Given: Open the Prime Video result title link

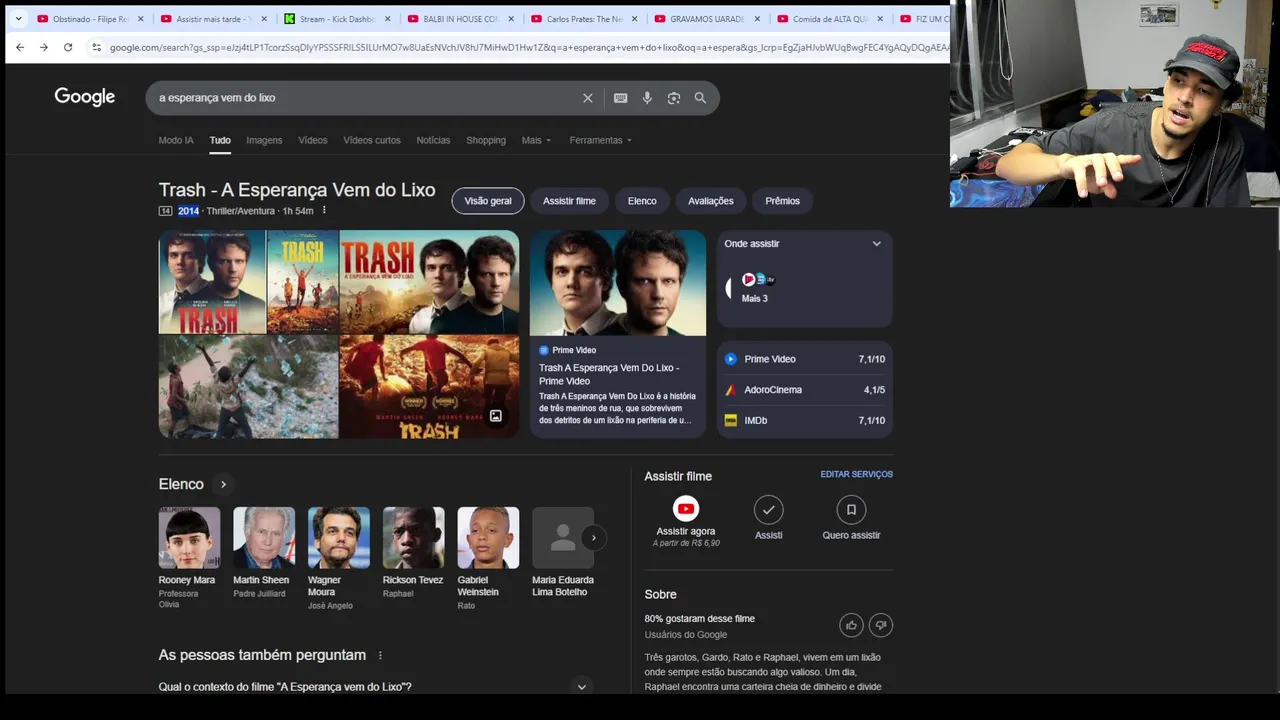Looking at the screenshot, I should tap(609, 374).
